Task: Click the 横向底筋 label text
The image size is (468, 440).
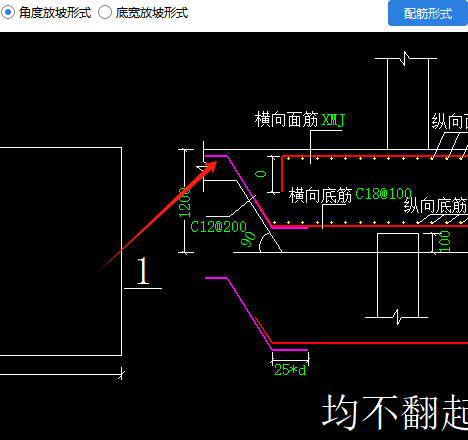Action: [320, 195]
